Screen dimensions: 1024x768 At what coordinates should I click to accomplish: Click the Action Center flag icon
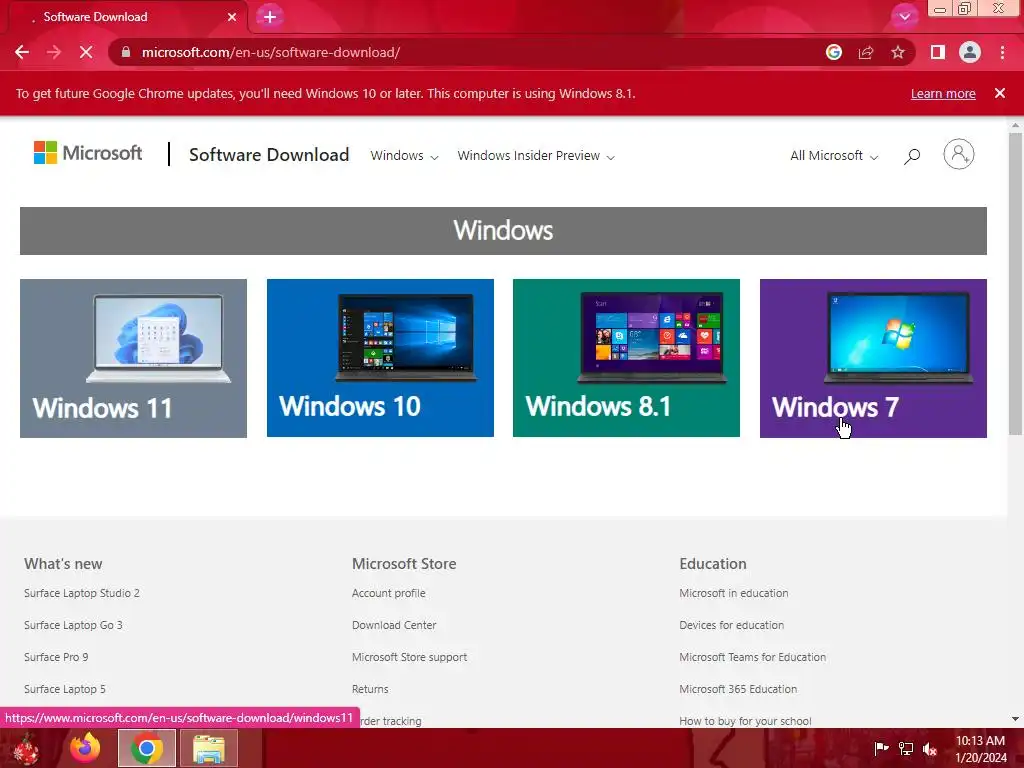tap(881, 748)
